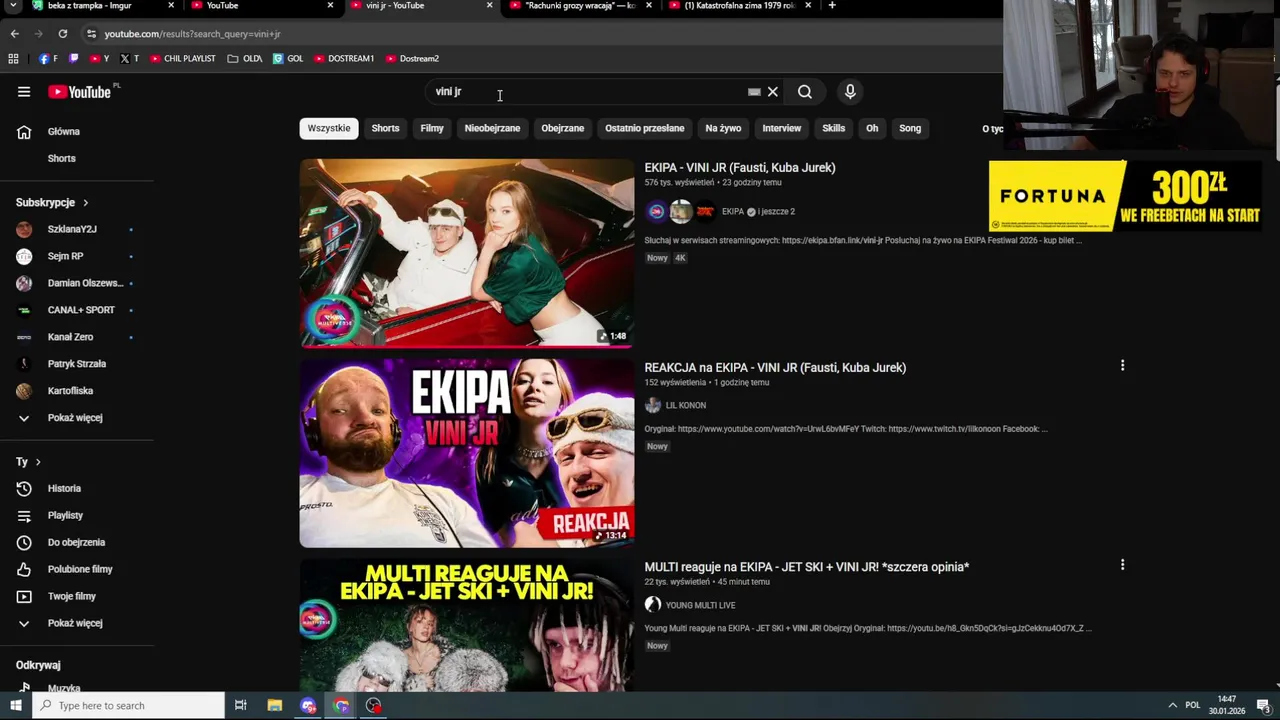This screenshot has width=1280, height=720.
Task: Open LIL KONON channel link
Action: tap(686, 405)
